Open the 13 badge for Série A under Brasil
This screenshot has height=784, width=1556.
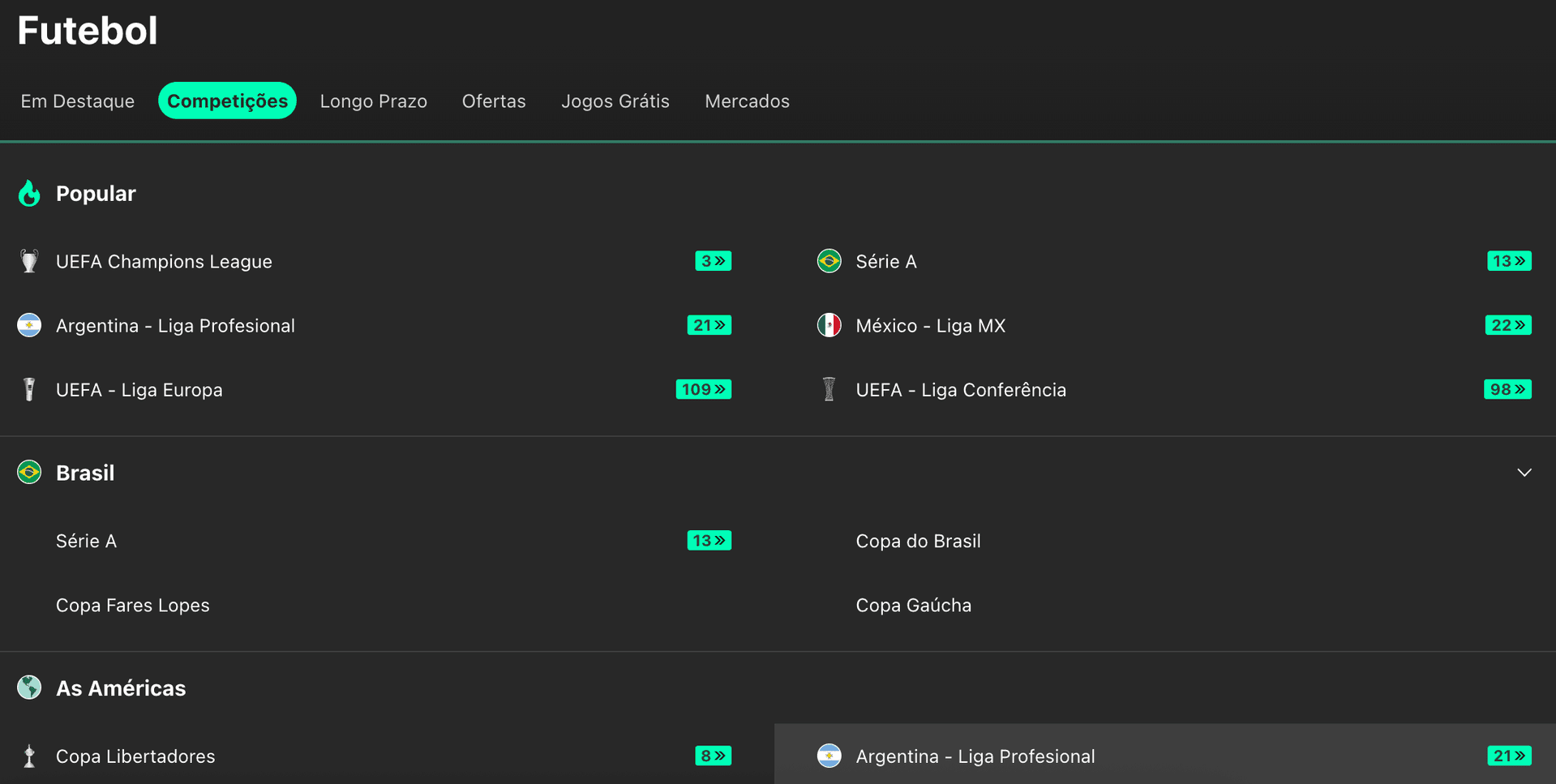coord(709,541)
